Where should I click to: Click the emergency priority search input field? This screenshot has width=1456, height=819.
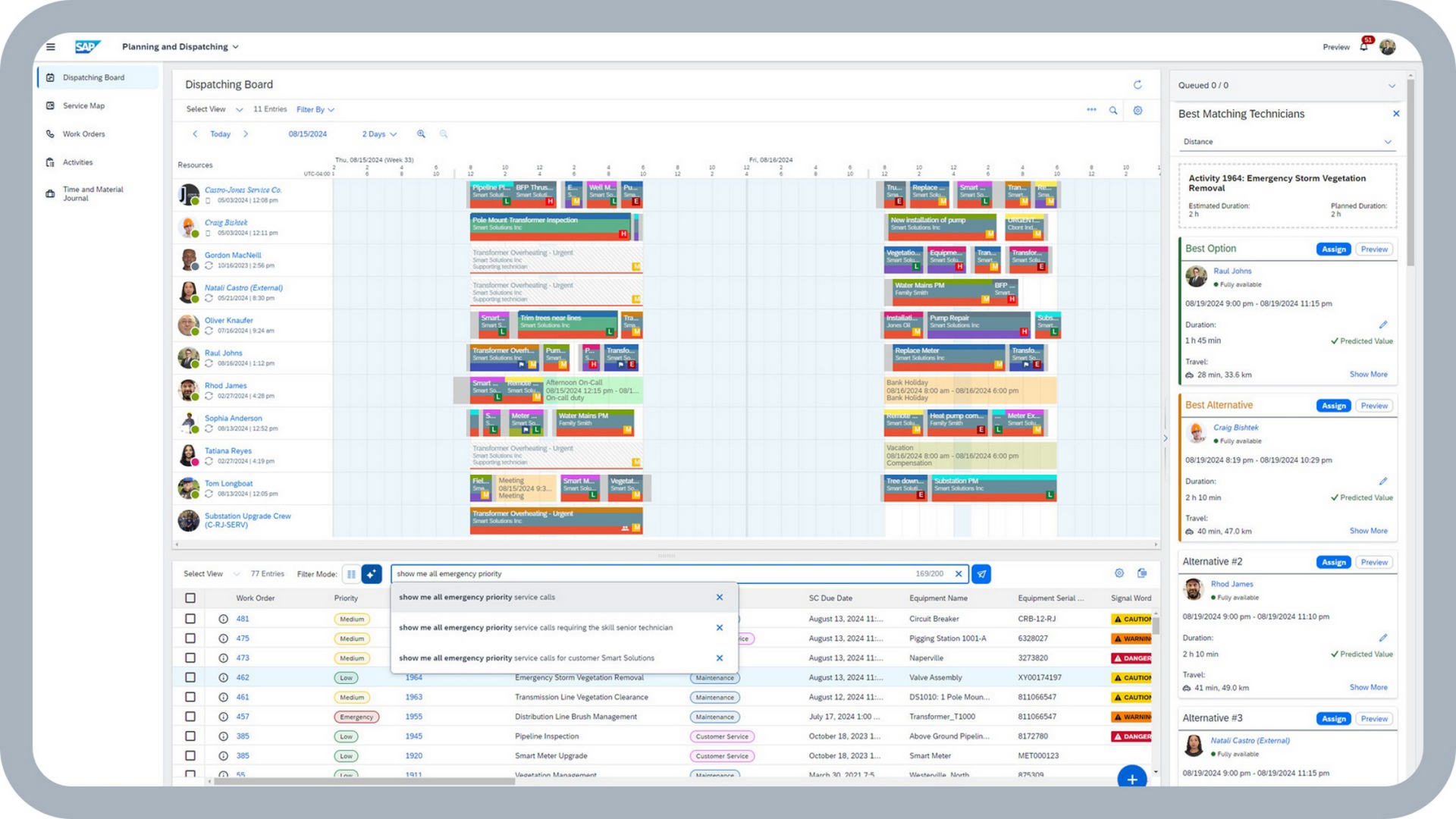click(652, 574)
